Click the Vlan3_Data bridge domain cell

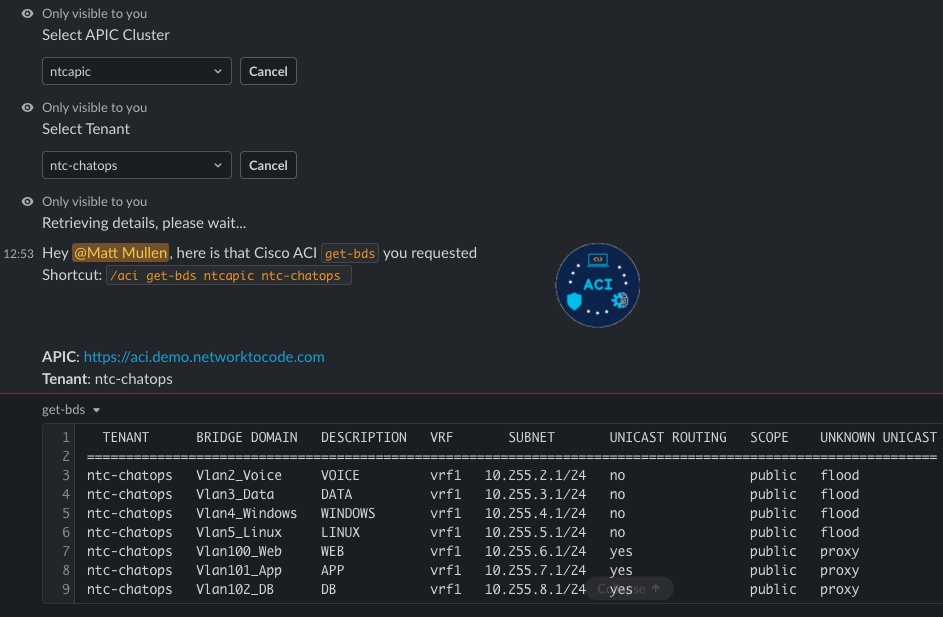click(x=235, y=494)
